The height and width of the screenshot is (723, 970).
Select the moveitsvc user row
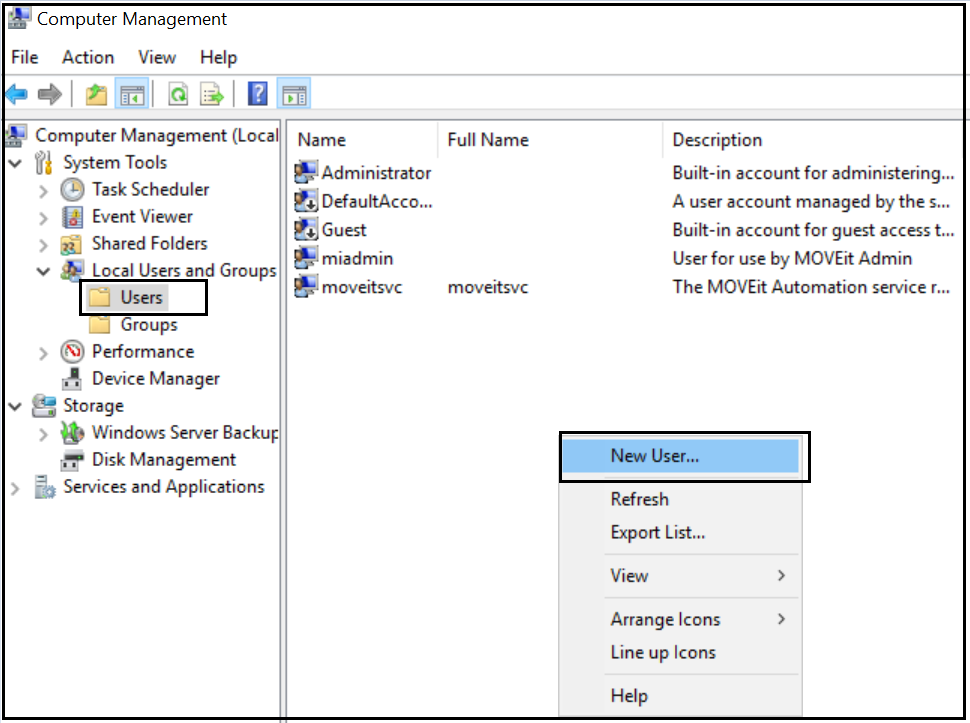tap(361, 287)
